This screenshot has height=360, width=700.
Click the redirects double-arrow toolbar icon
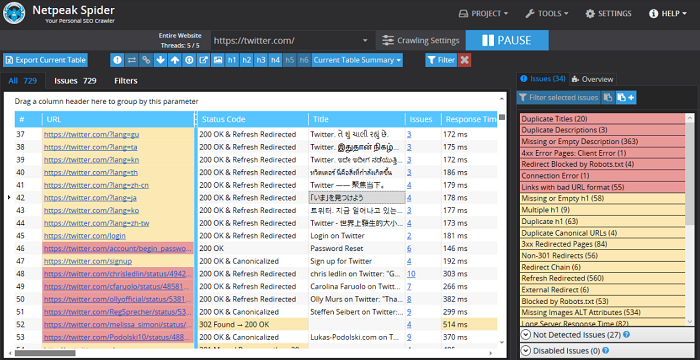(132, 60)
